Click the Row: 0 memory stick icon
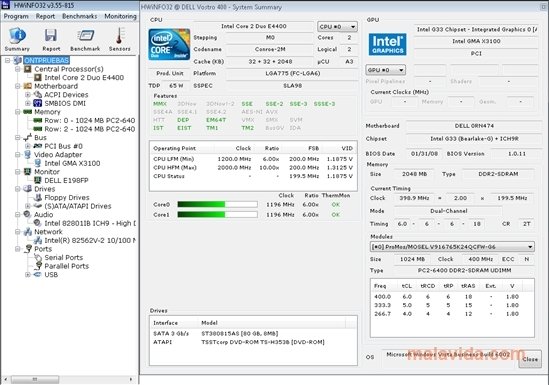The width and height of the screenshot is (549, 385). pyautogui.click(x=38, y=120)
